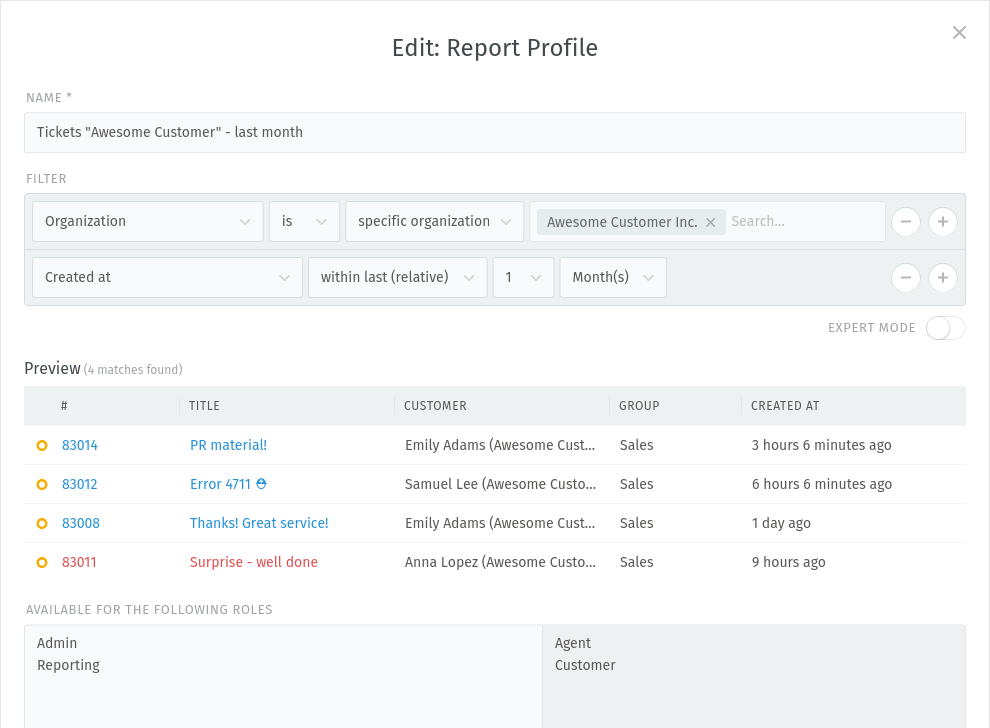The image size is (990, 728).
Task: Click escalated state icon of ticket 83011
Action: point(42,563)
